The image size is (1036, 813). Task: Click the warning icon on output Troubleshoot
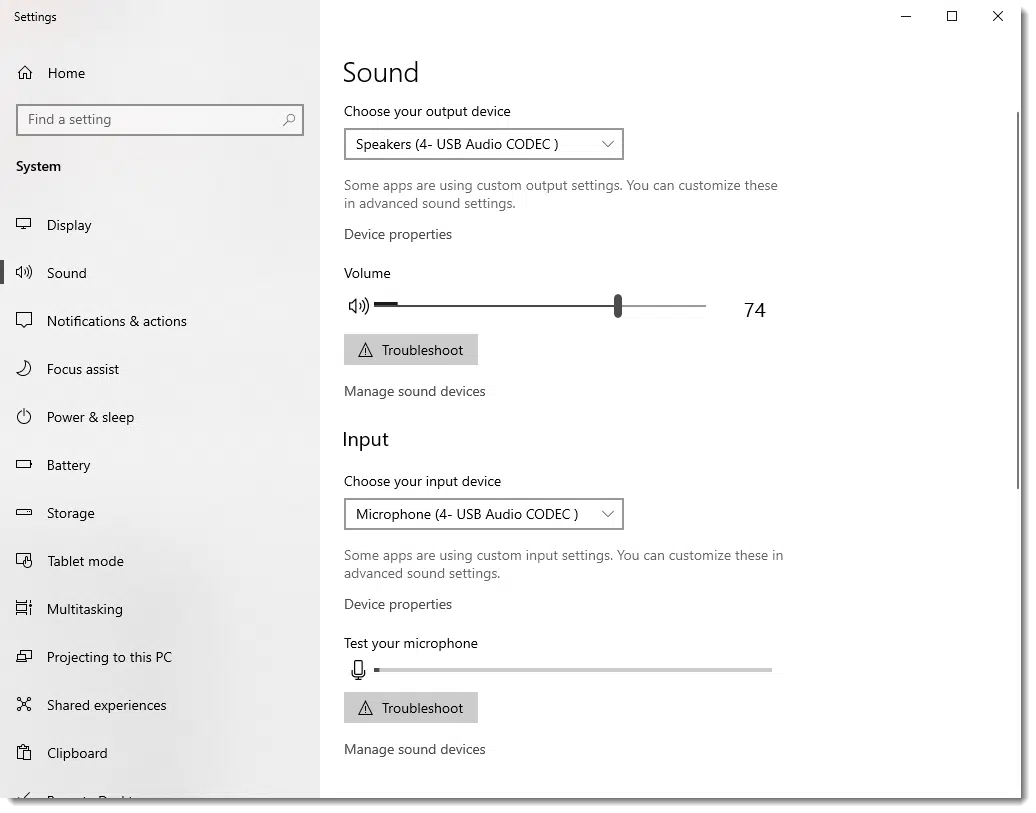(x=365, y=350)
